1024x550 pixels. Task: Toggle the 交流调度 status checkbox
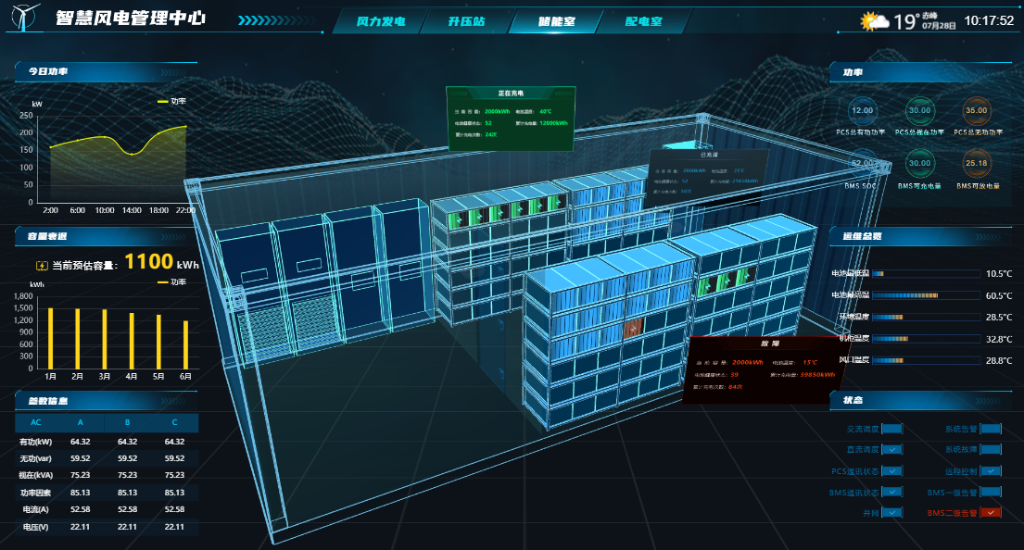click(892, 430)
